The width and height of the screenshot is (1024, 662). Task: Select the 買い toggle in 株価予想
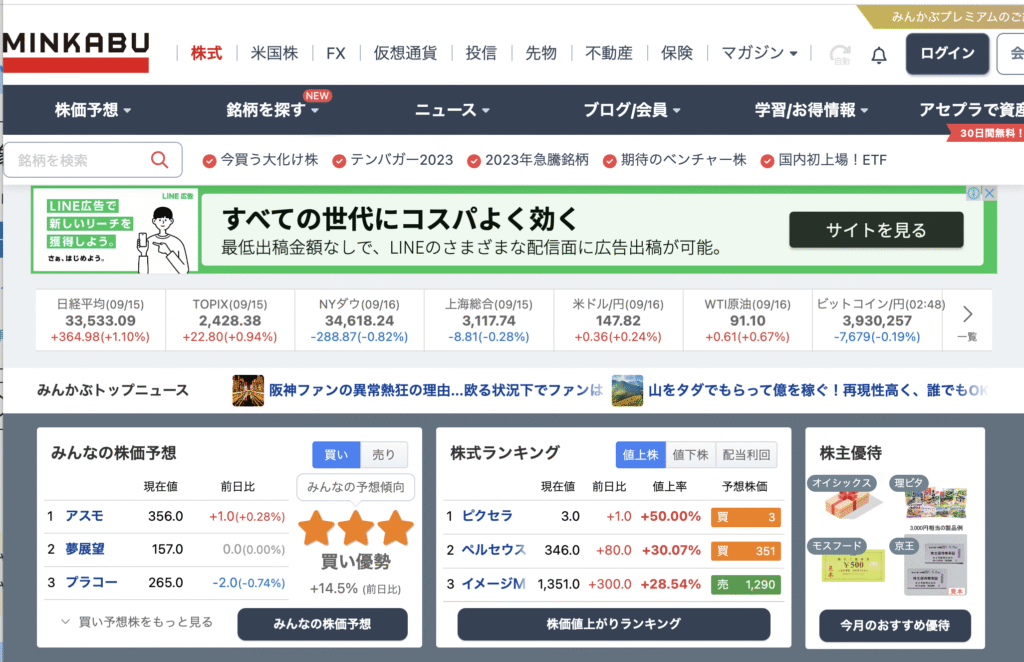point(336,454)
